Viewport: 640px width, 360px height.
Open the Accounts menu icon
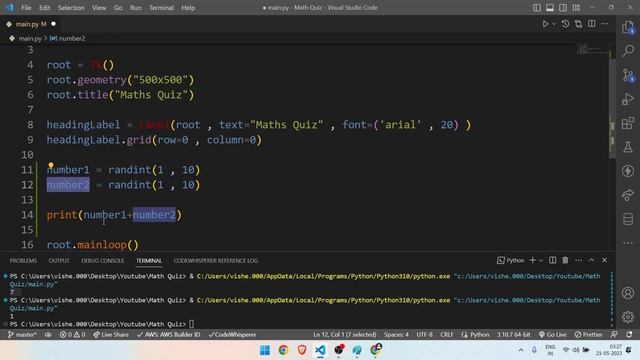point(628,293)
